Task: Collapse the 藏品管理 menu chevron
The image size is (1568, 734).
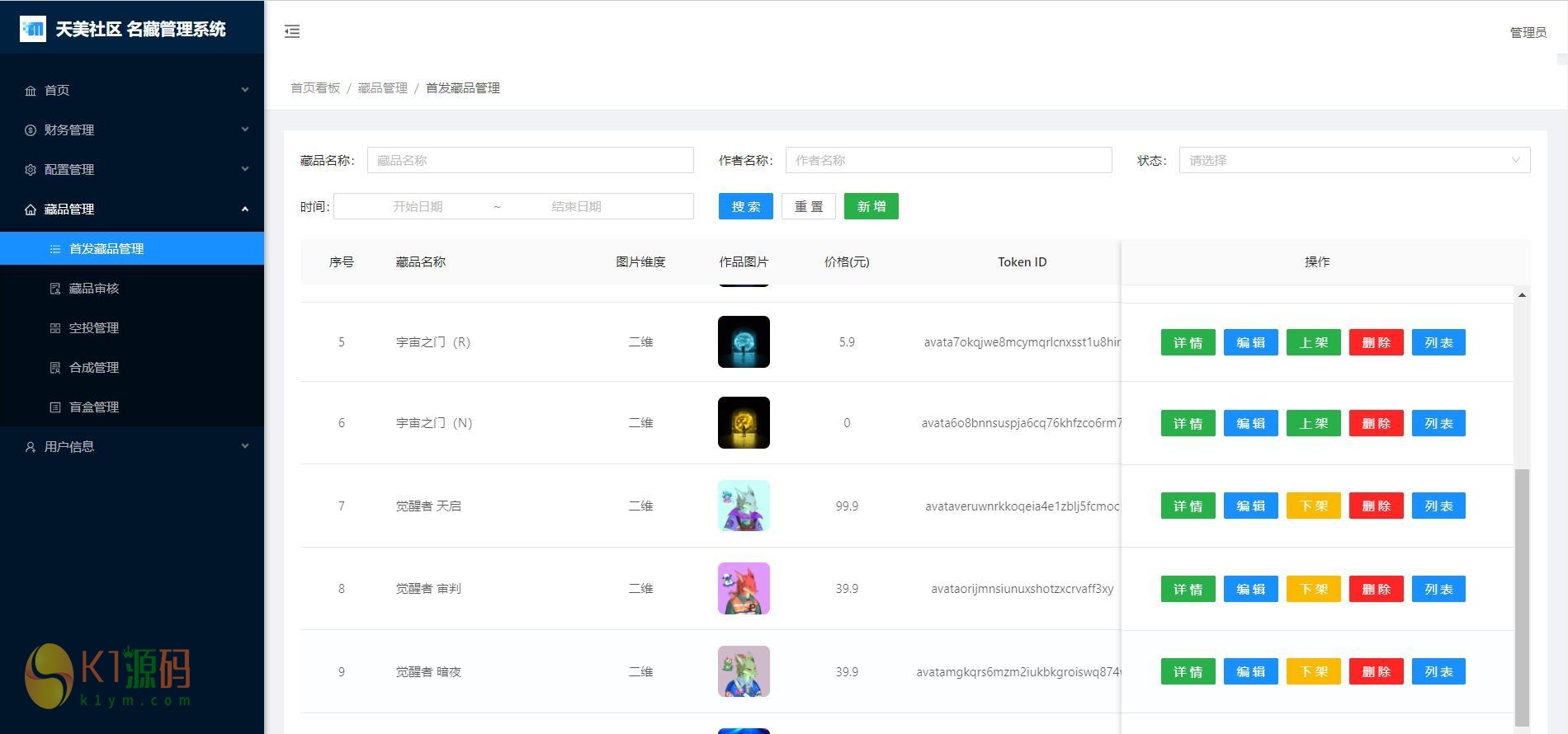Action: [245, 209]
